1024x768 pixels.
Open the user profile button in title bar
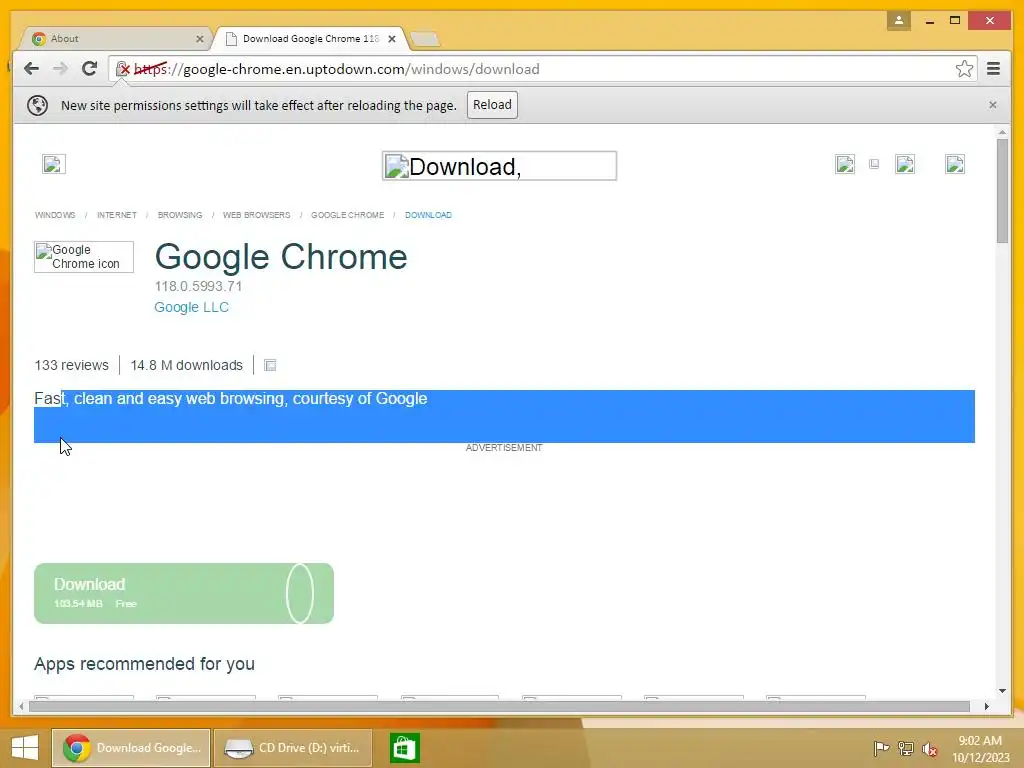(899, 20)
